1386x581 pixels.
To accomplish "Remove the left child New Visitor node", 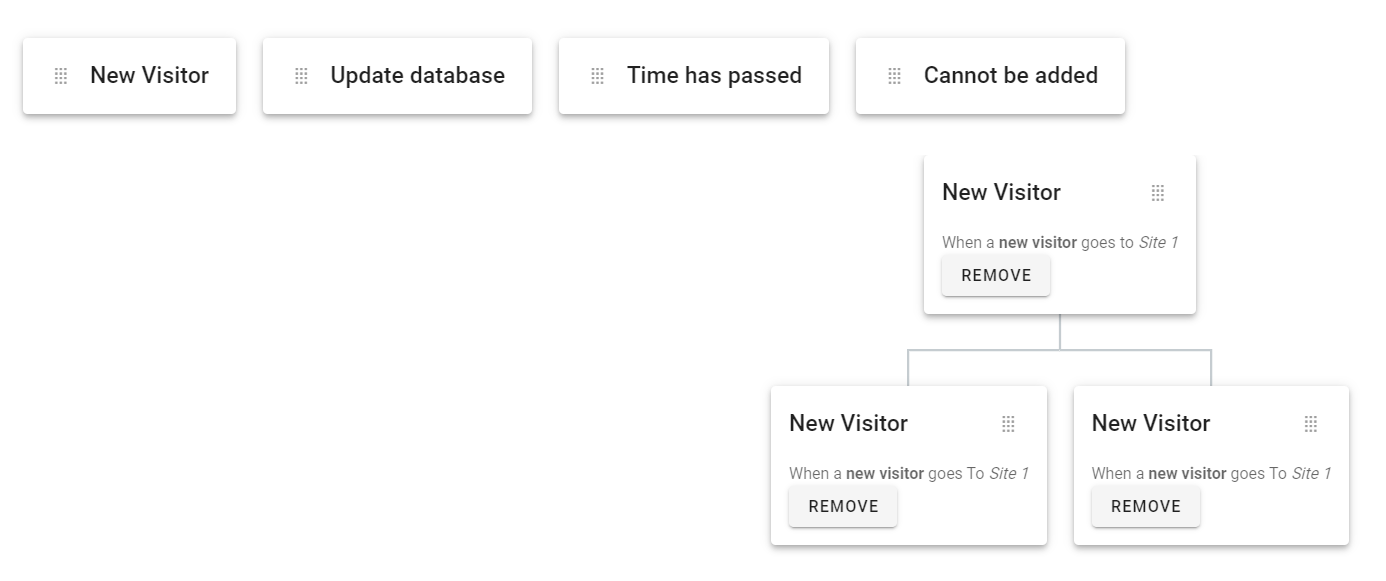I will tap(843, 506).
